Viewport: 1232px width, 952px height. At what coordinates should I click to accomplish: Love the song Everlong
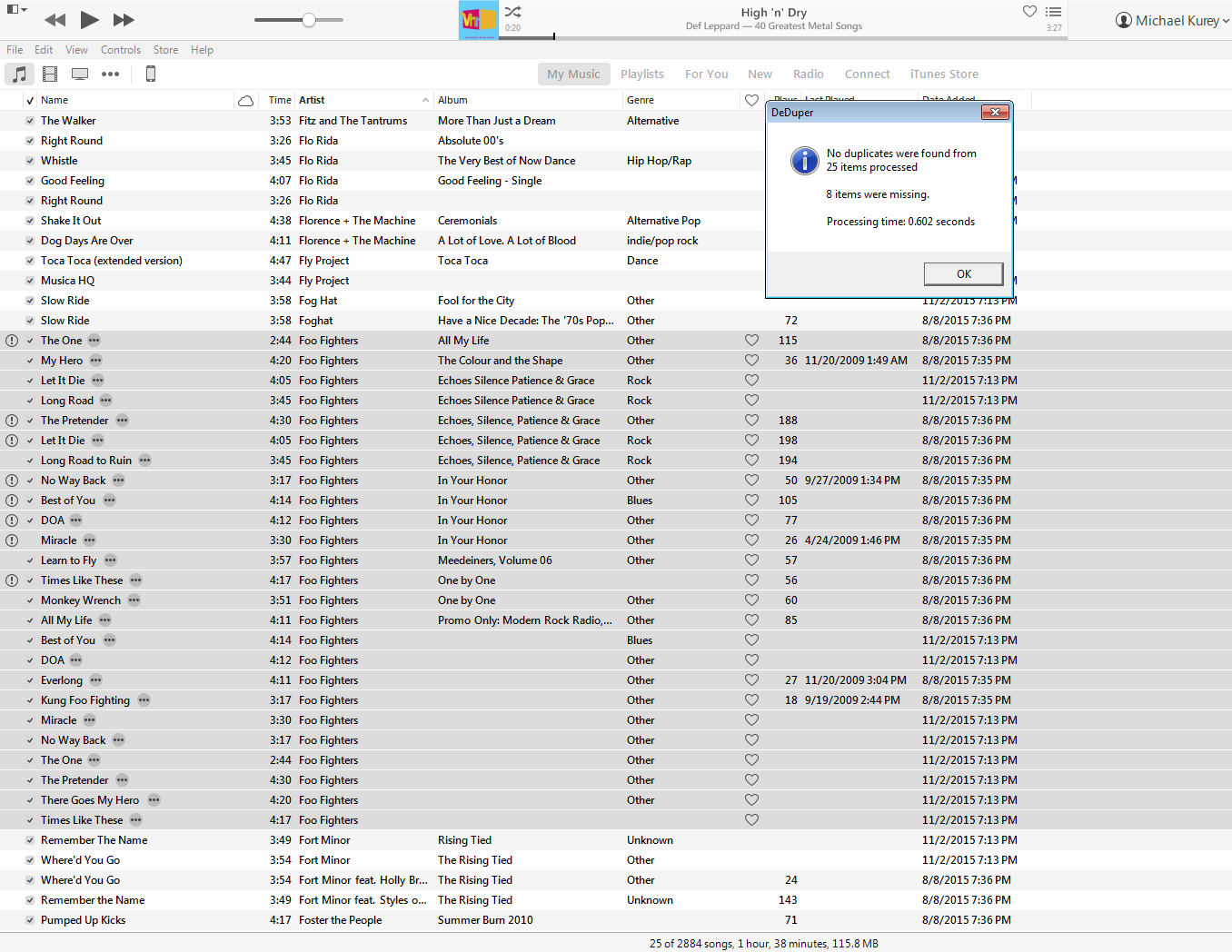(751, 680)
